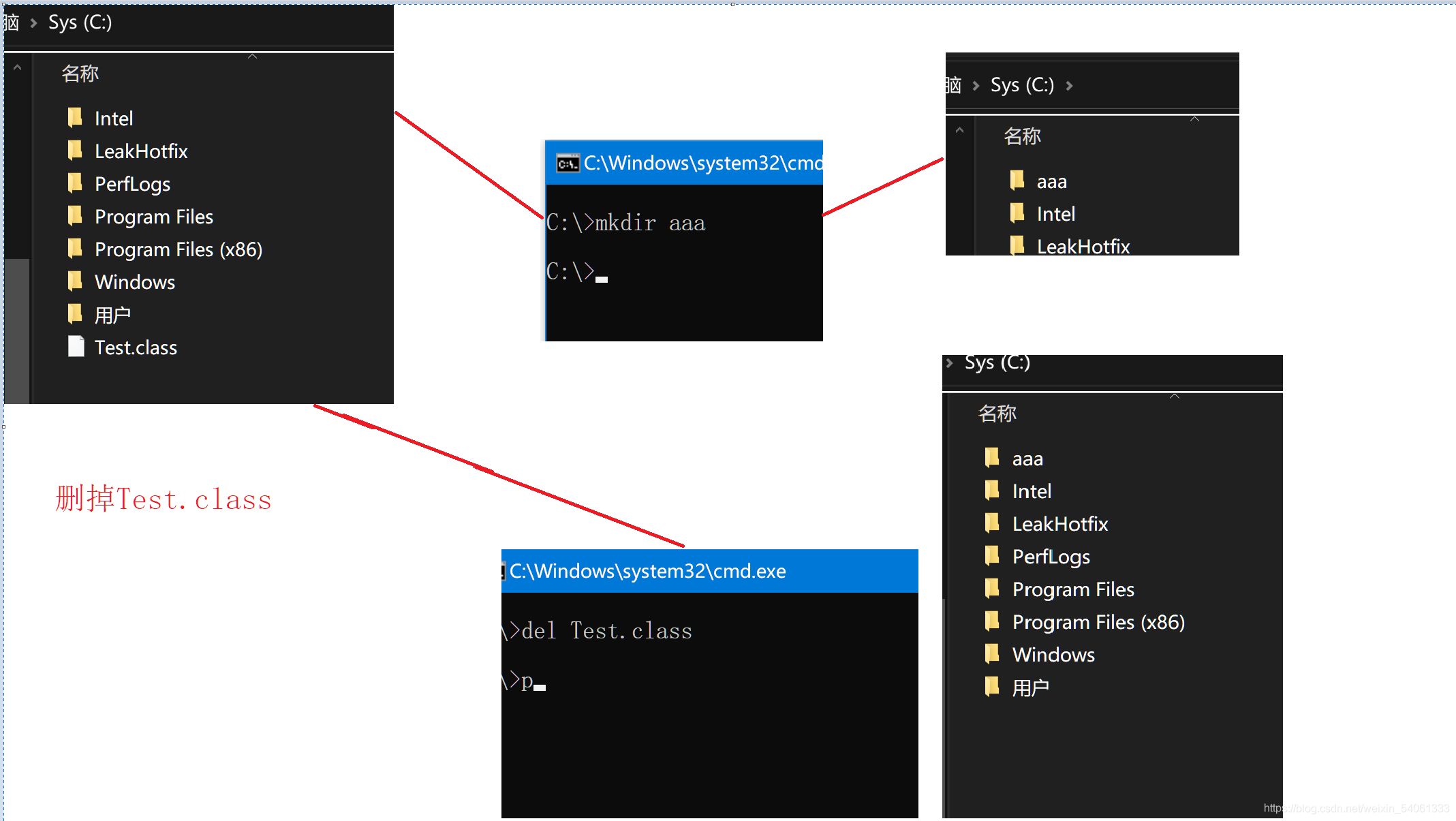Click the Program Files (x86) folder icon beside Test.class listing
1456x821 pixels.
pyautogui.click(x=76, y=249)
